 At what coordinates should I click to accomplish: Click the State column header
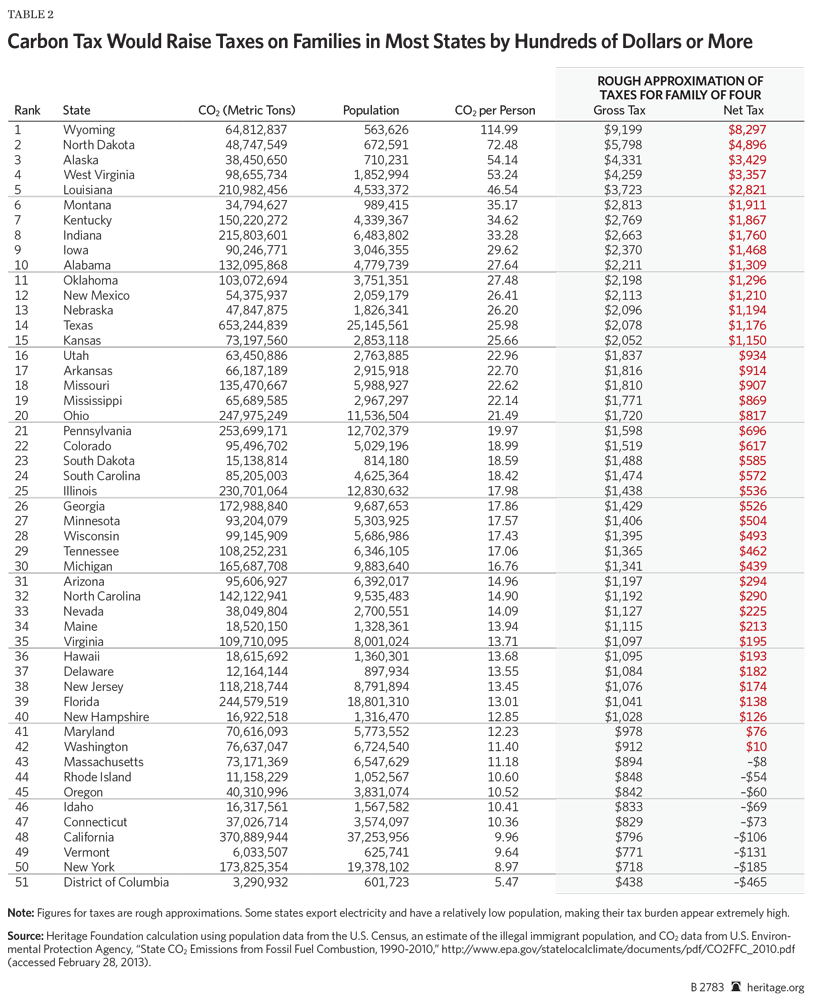tap(77, 110)
